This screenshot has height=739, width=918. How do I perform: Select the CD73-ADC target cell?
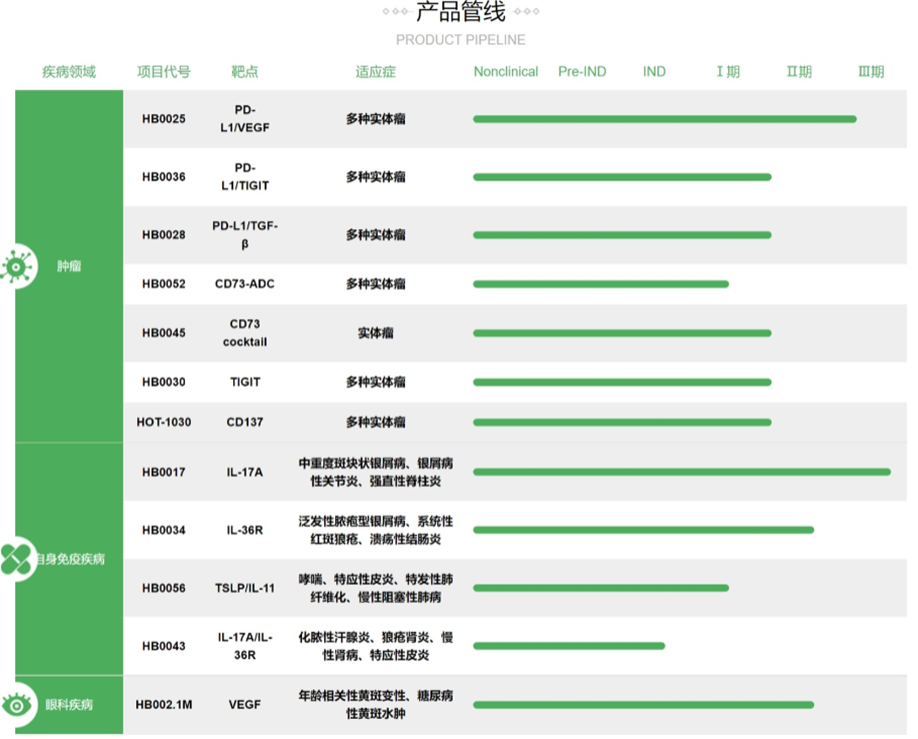point(245,284)
